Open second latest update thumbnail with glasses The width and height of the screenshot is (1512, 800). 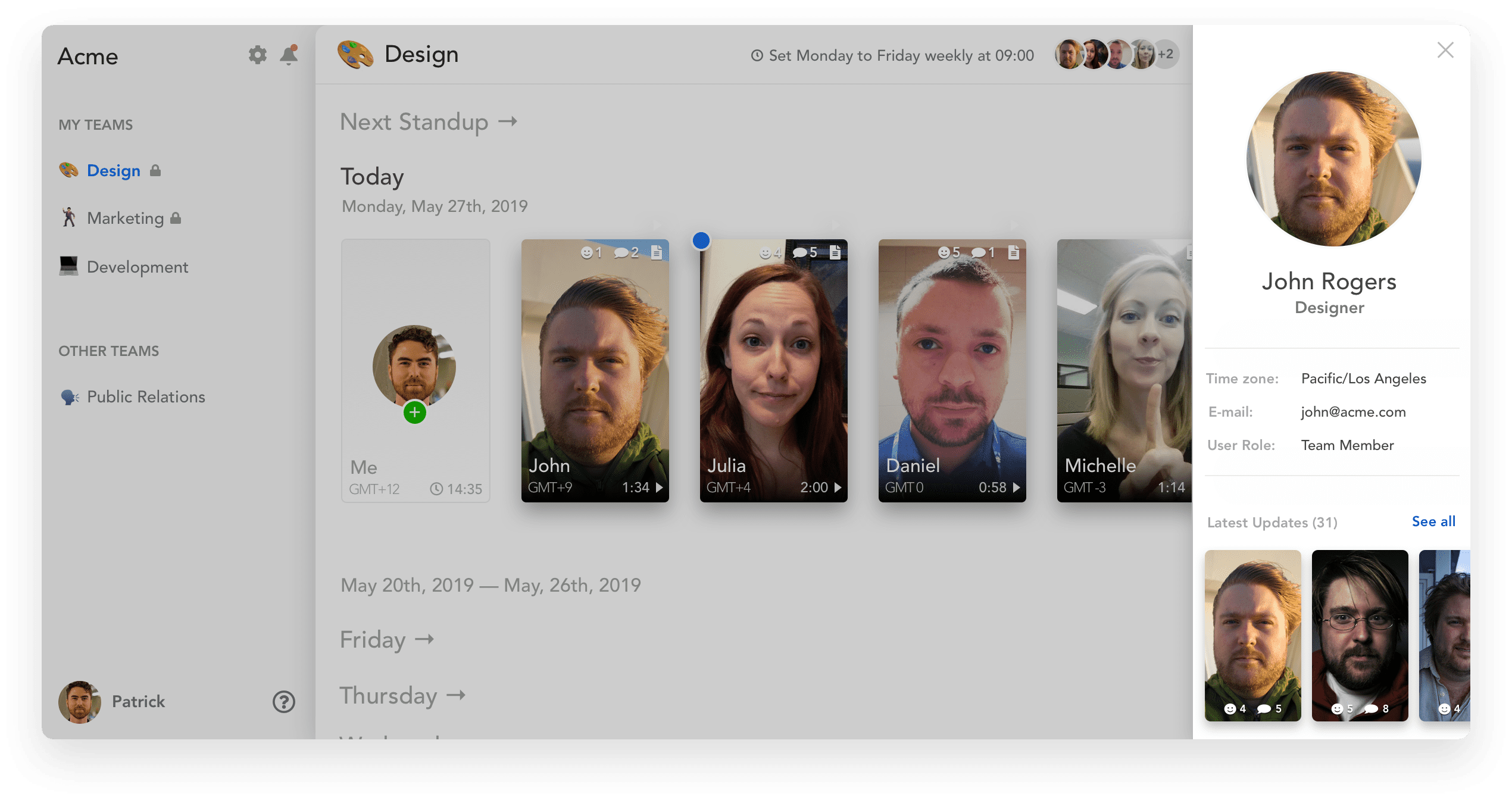pos(1360,635)
